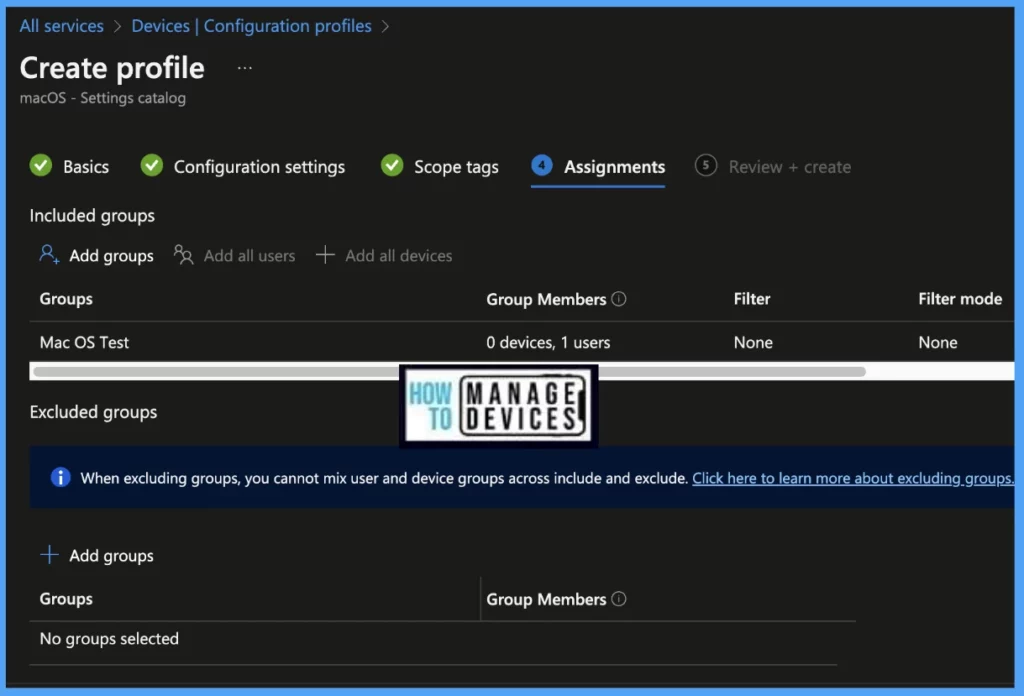Screen dimensions: 1024x696
Task: Click the Excluded groups heading
Action: tap(93, 413)
